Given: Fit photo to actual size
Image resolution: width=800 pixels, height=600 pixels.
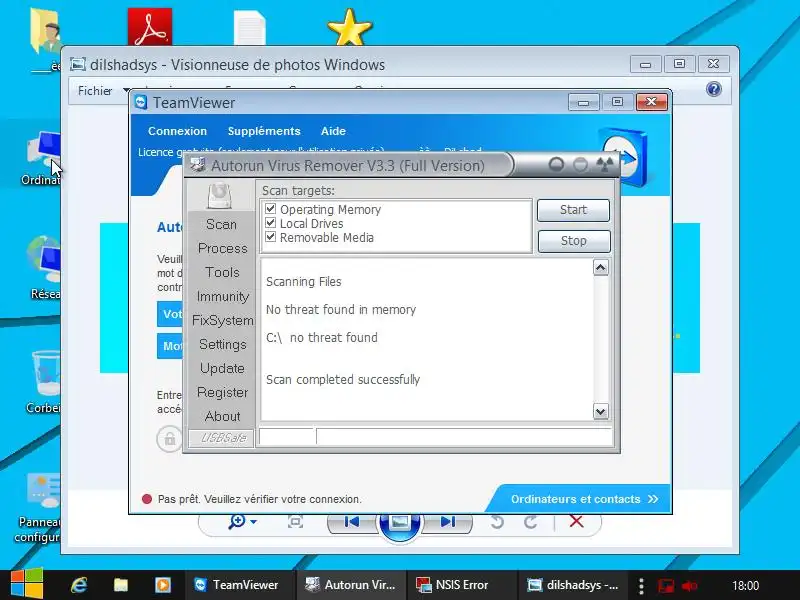Looking at the screenshot, I should point(295,521).
